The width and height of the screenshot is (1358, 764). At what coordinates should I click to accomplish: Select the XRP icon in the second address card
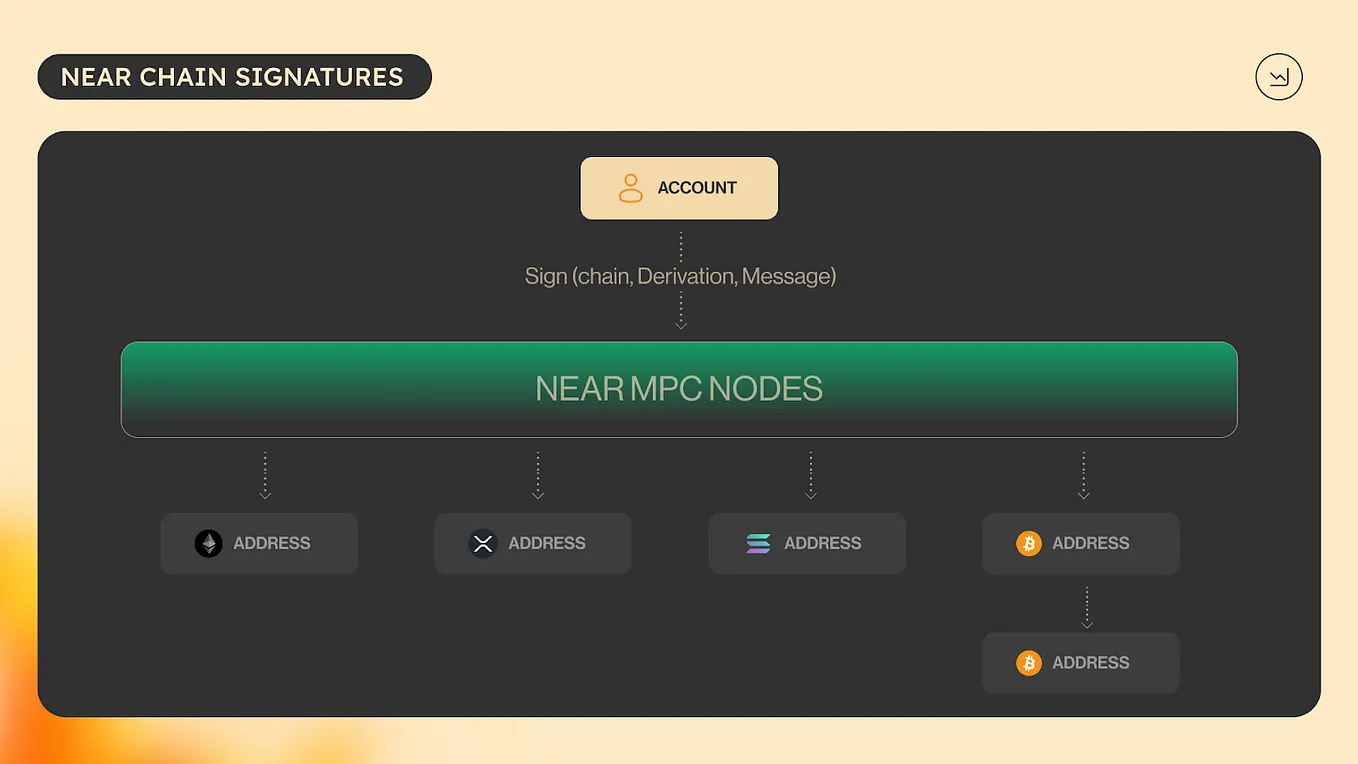pyautogui.click(x=482, y=543)
